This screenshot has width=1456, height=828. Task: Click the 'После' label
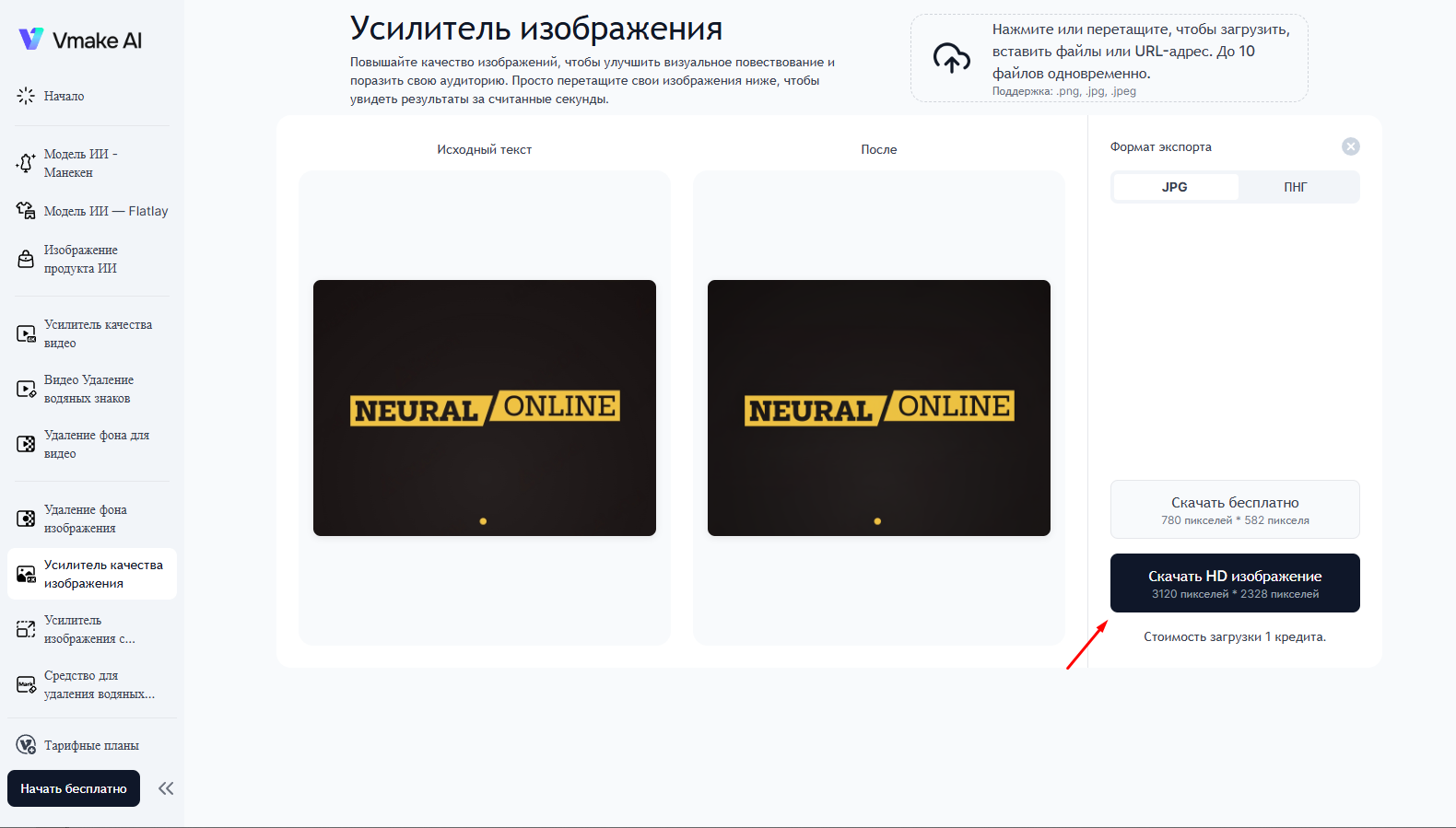879,149
